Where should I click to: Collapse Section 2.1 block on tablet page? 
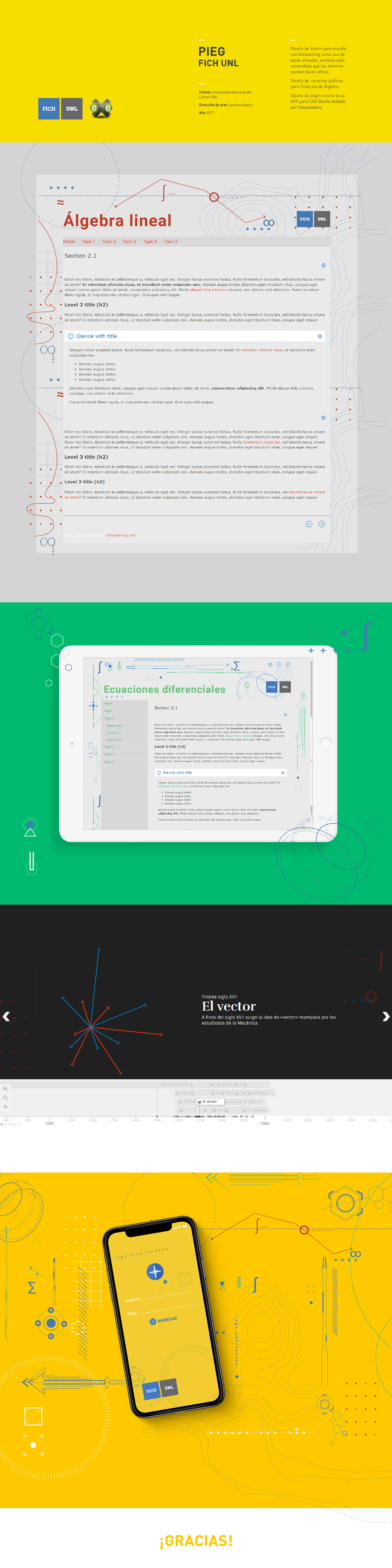[x=285, y=715]
